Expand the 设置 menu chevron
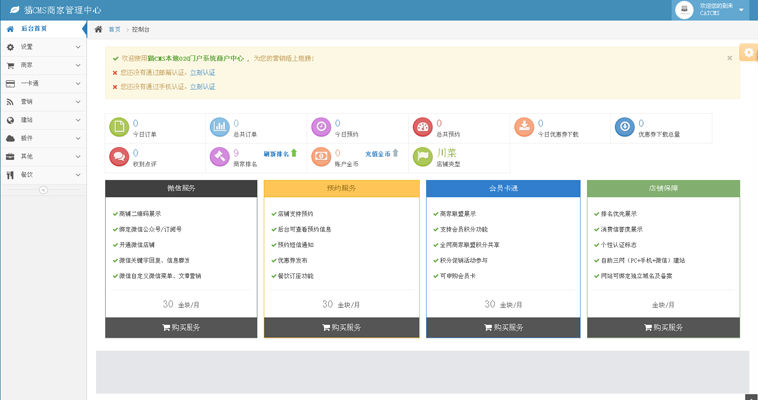This screenshot has height=400, width=758. [78, 47]
